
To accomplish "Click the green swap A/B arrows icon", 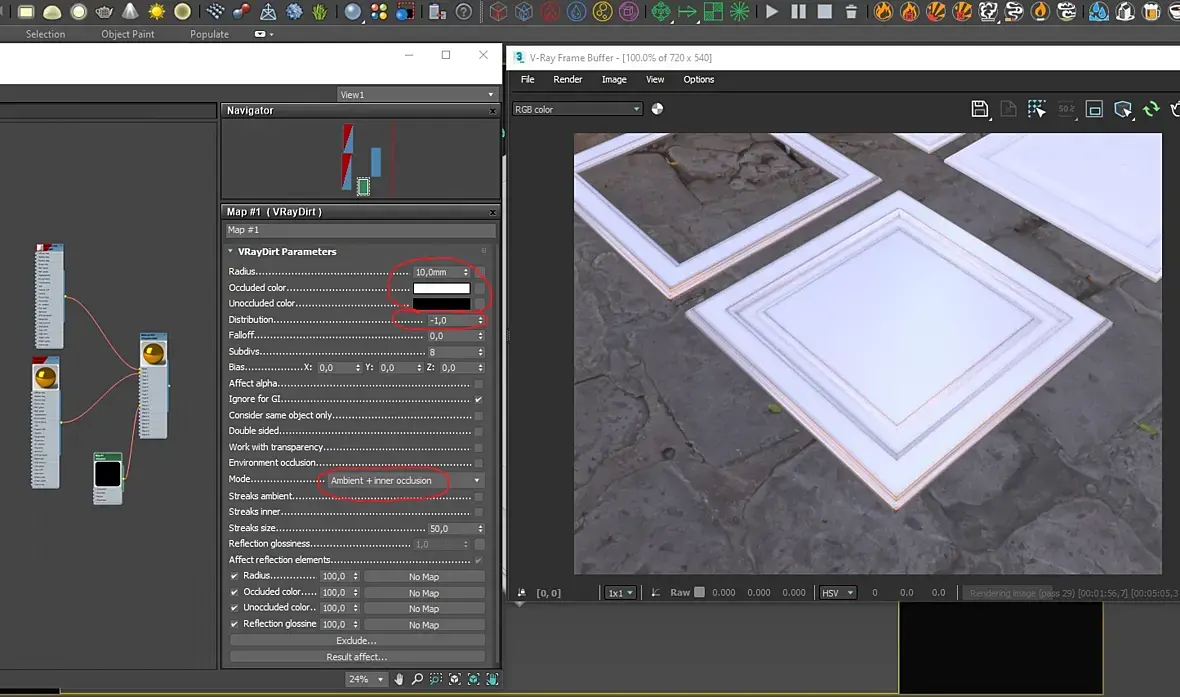I will pos(1151,109).
